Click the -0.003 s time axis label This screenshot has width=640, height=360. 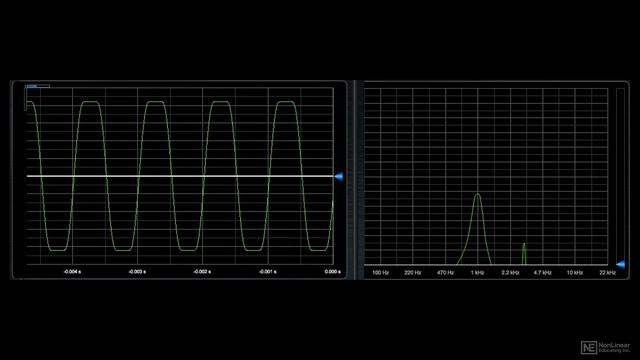pos(137,272)
